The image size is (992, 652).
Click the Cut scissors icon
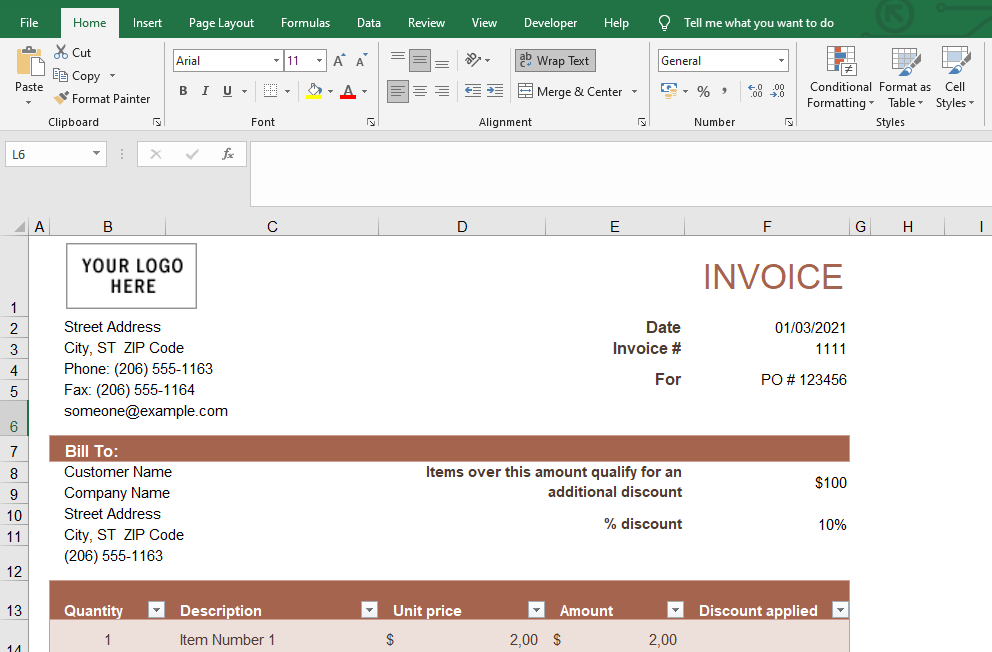click(62, 52)
